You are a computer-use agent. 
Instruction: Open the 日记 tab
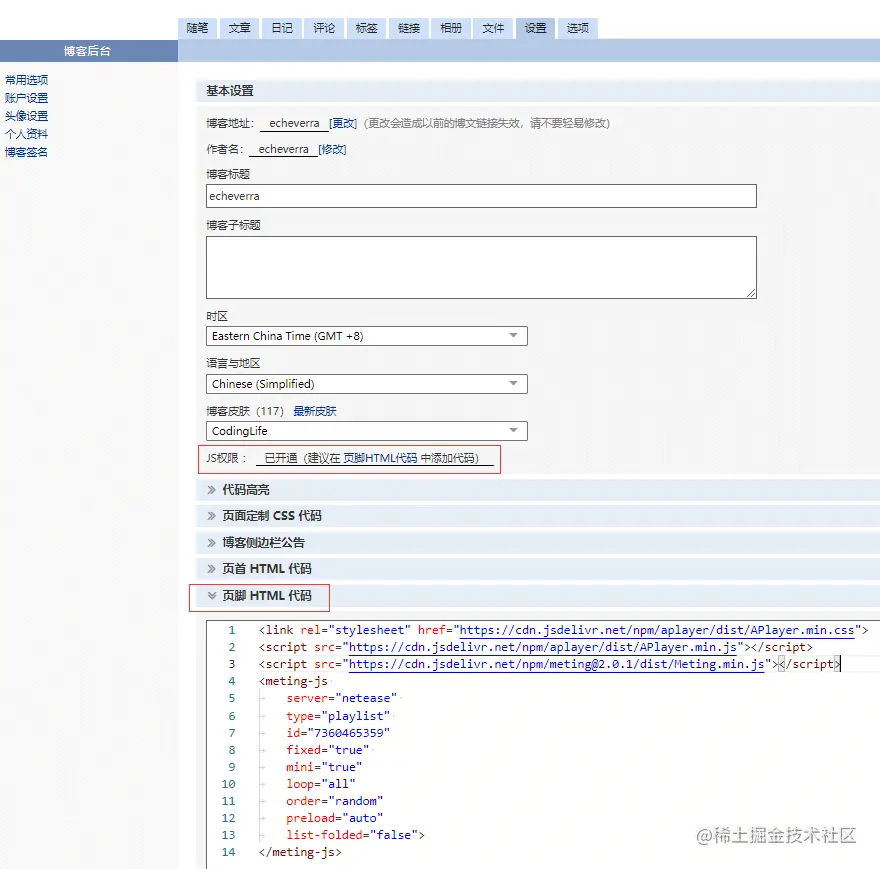[x=282, y=28]
